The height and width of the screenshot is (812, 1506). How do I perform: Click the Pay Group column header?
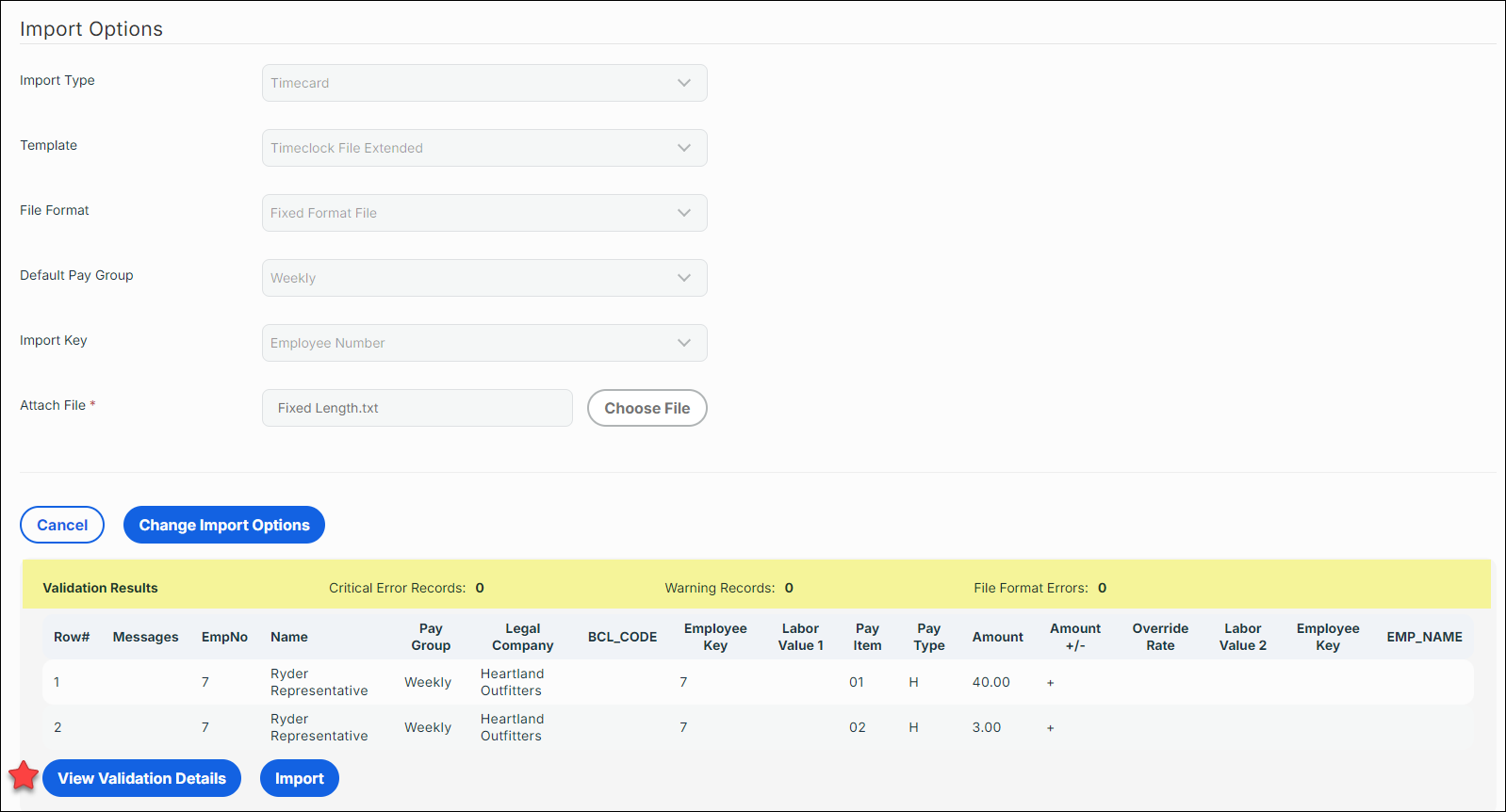click(x=431, y=637)
